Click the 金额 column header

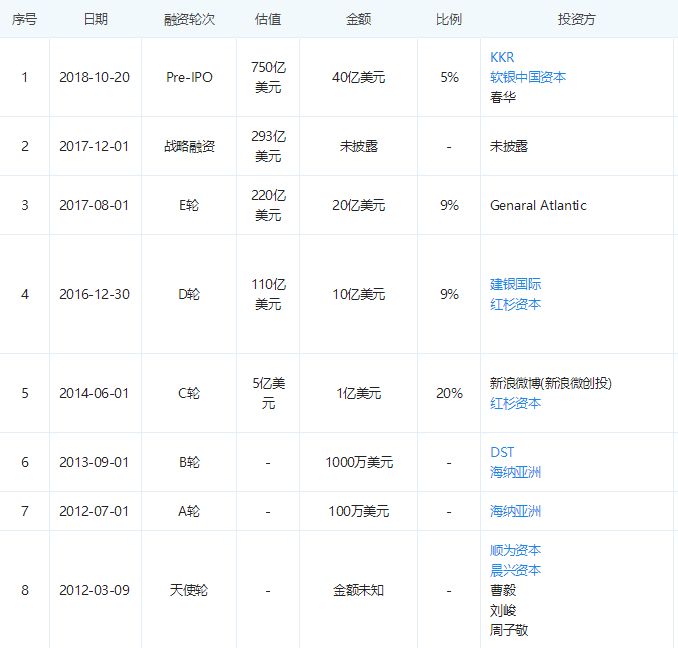(358, 19)
